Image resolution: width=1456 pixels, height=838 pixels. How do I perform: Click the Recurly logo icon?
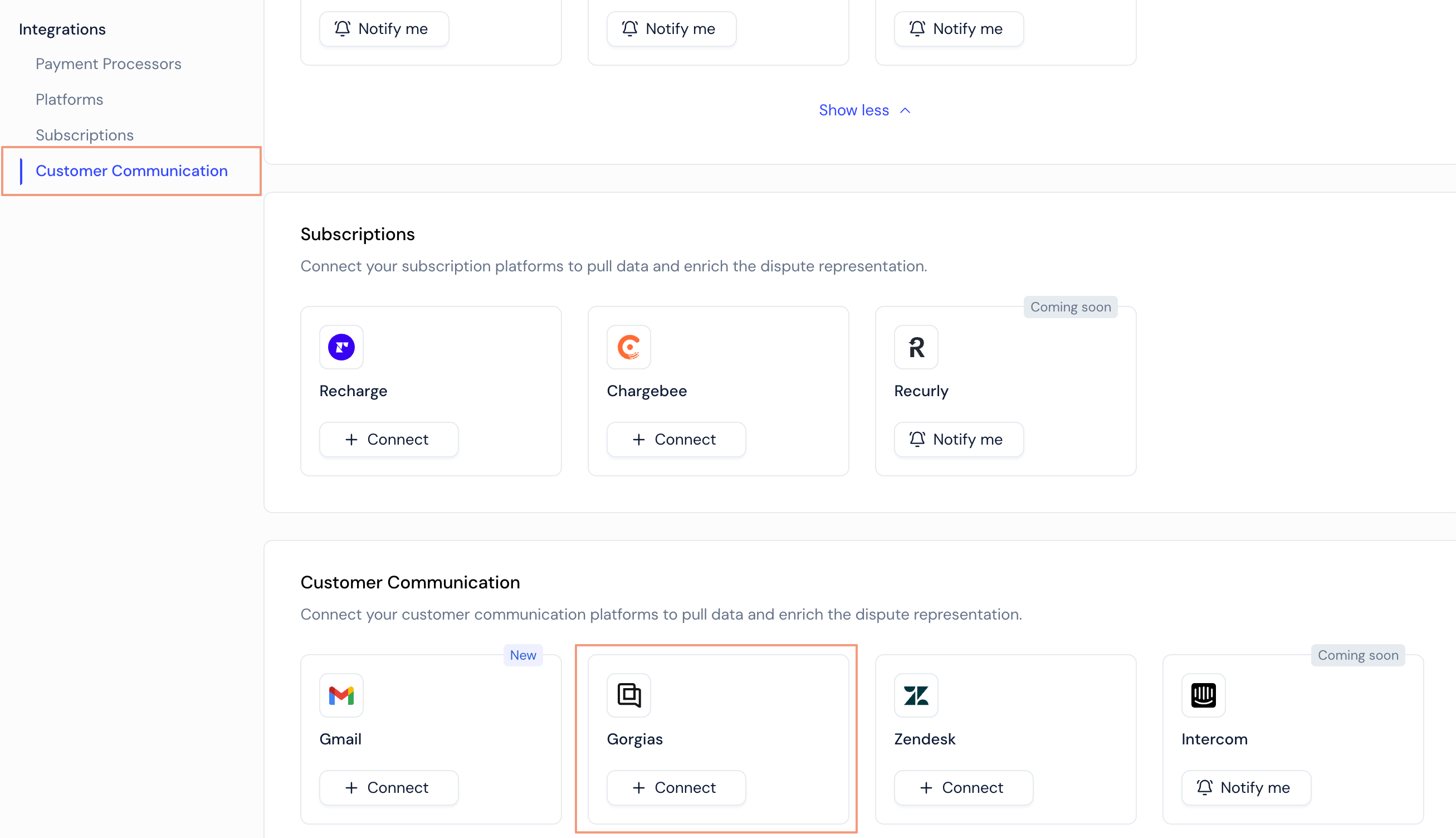(x=916, y=347)
